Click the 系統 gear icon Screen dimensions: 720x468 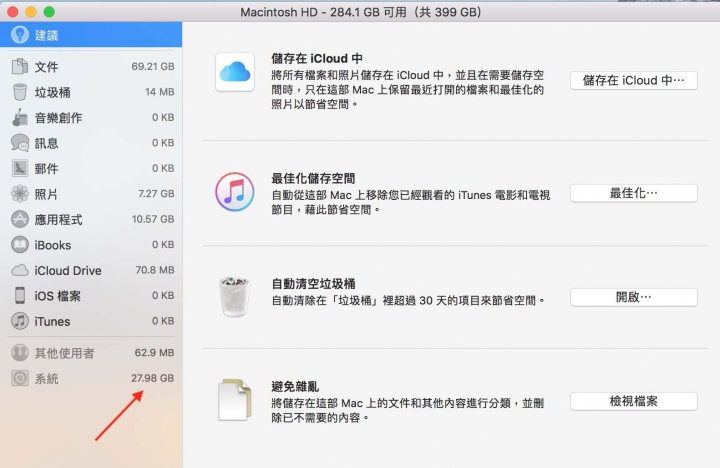[20, 378]
